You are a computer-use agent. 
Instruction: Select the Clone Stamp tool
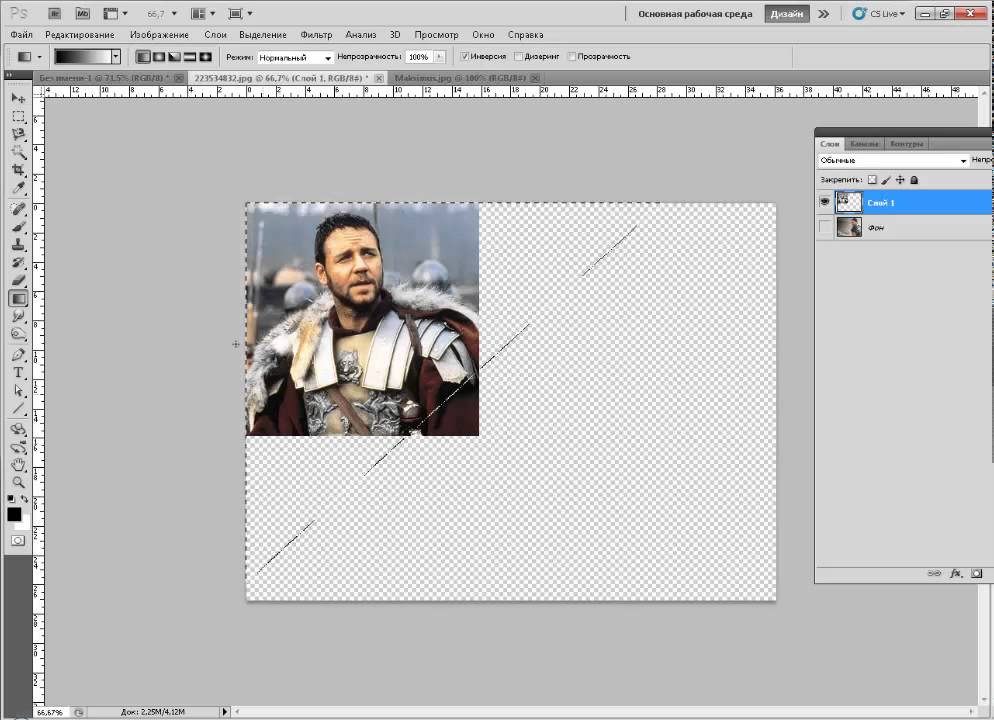pos(18,245)
